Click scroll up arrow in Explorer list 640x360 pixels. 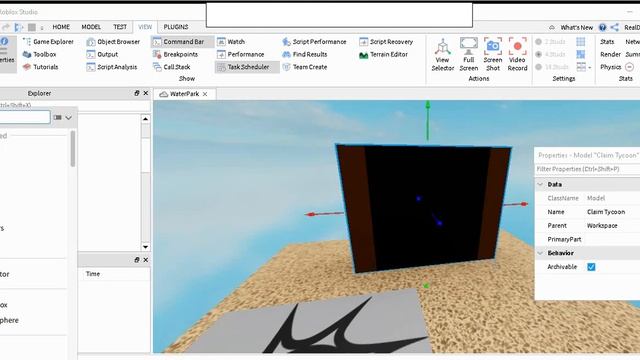(146, 119)
